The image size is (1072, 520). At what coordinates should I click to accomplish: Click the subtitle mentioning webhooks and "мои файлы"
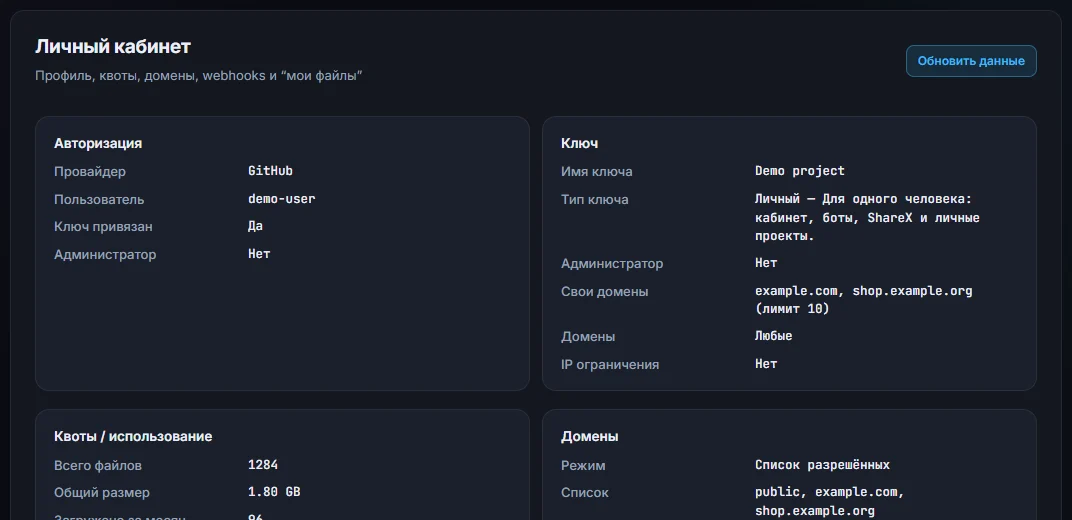[x=198, y=75]
